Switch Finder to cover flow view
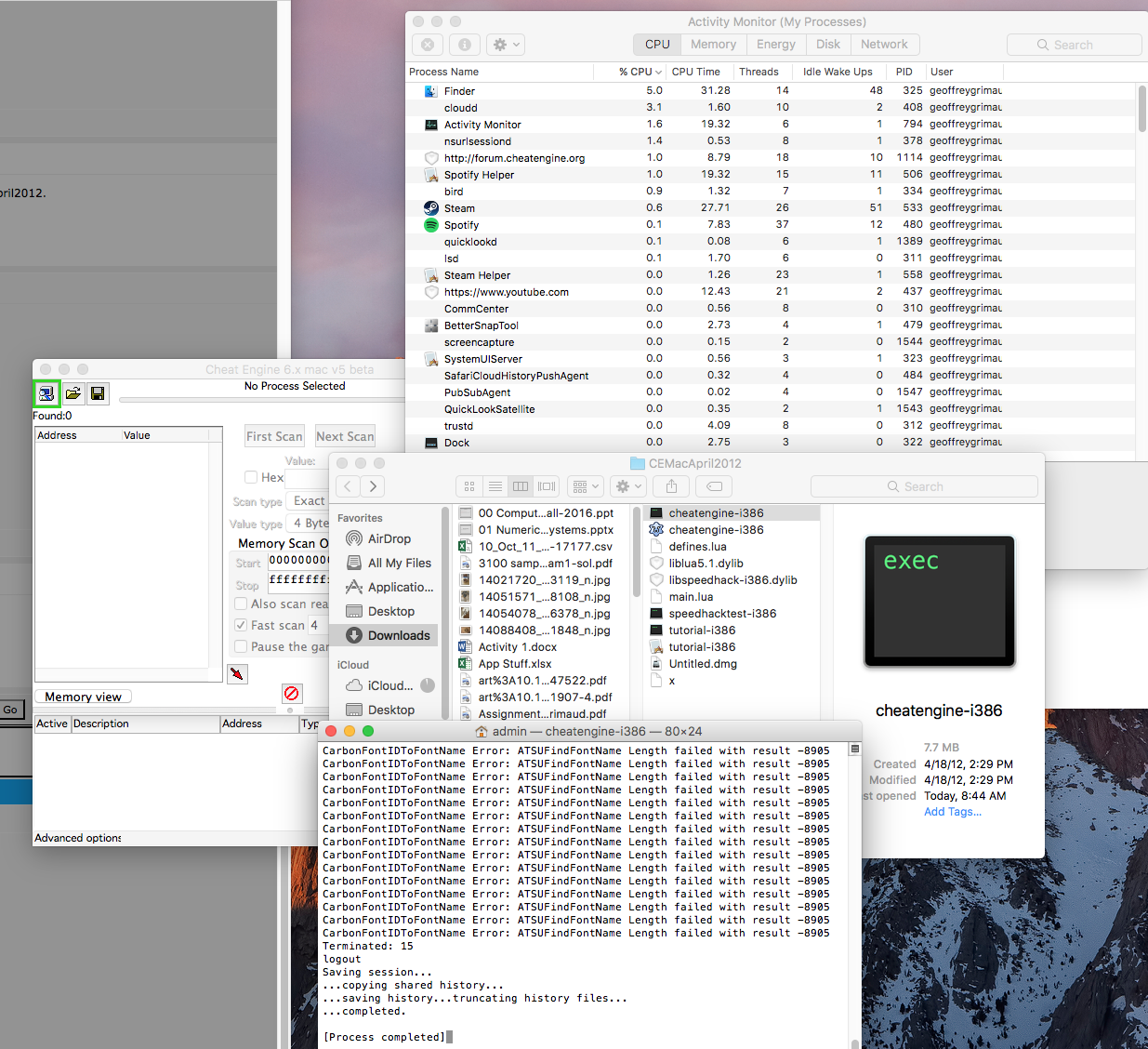Viewport: 1148px width, 1049px height. [x=547, y=486]
